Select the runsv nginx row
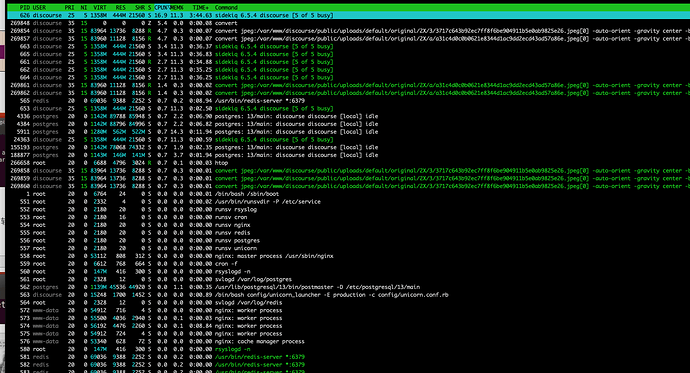 pos(349,225)
